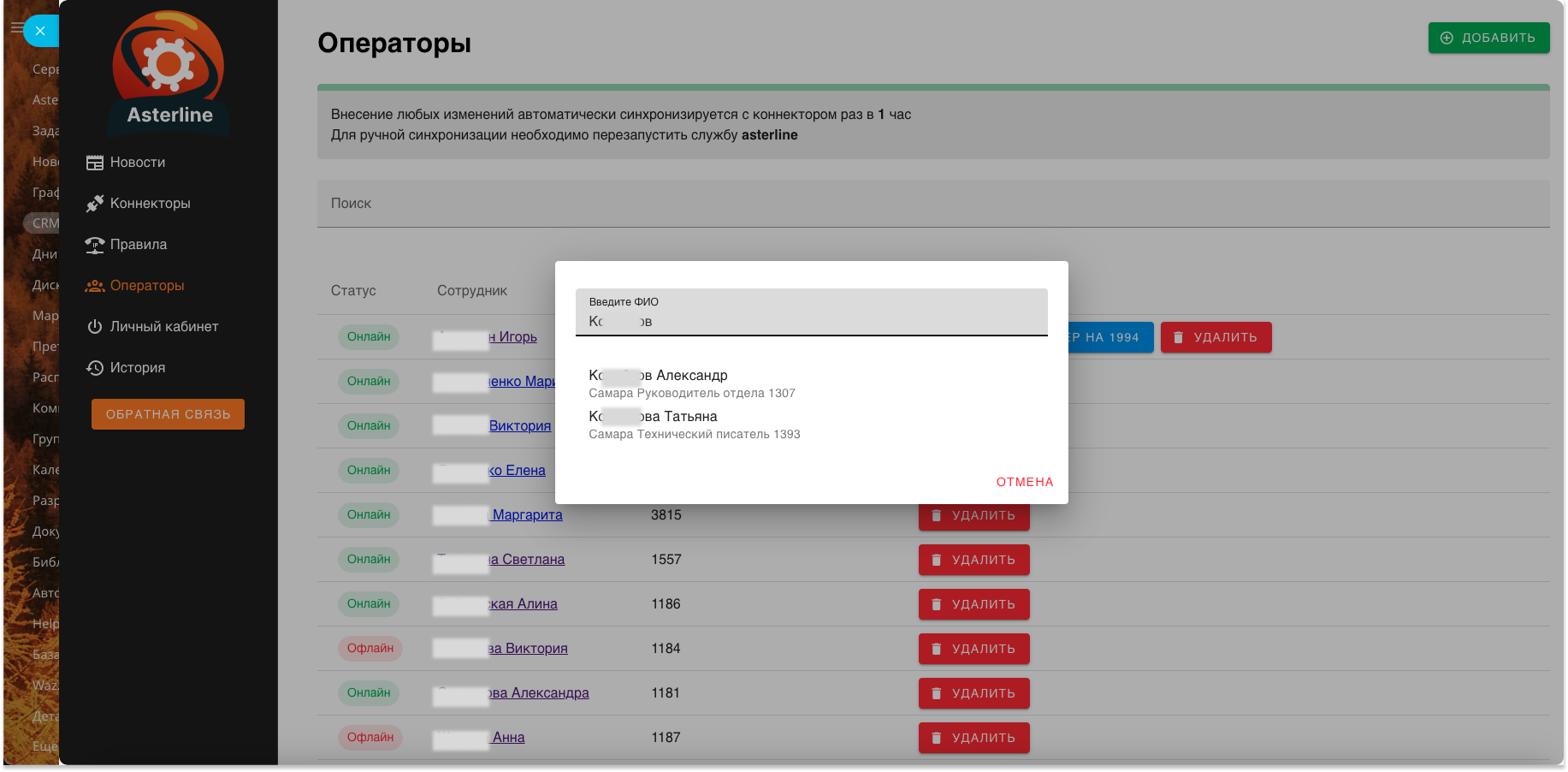Viewport: 1568px width, 772px height.
Task: Click extension number 1557
Action: pos(666,560)
